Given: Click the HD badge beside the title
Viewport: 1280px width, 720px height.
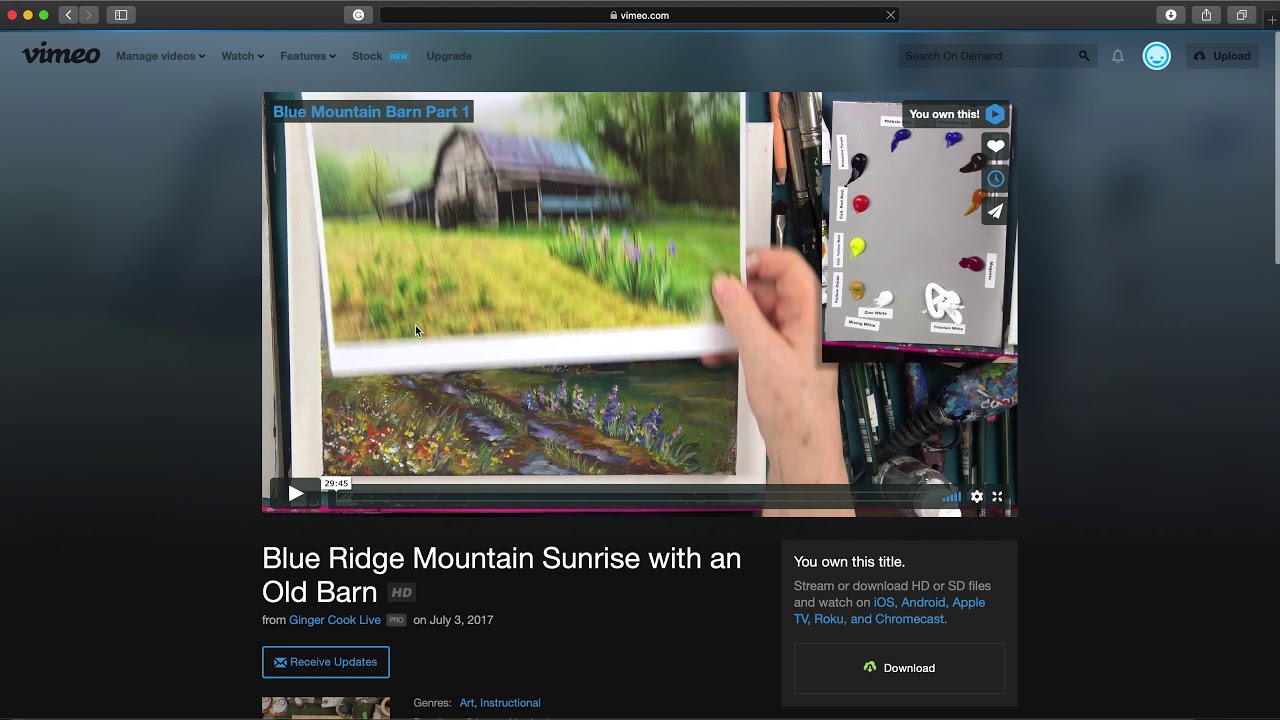Looking at the screenshot, I should tap(401, 593).
